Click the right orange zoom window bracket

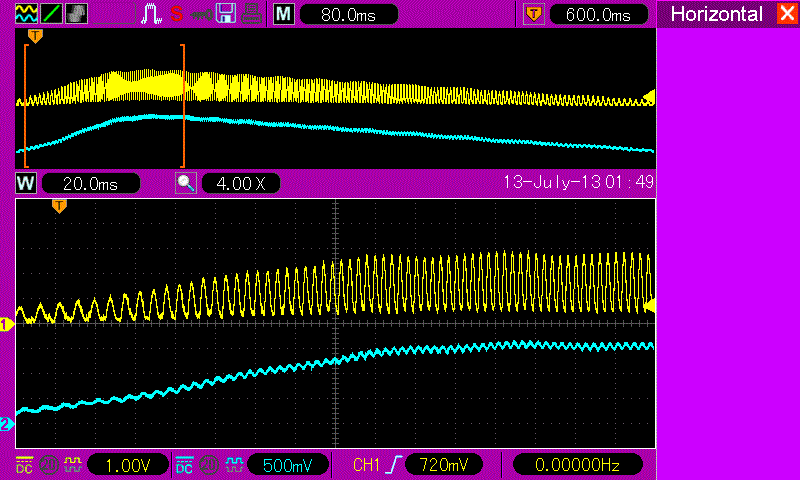tap(183, 106)
